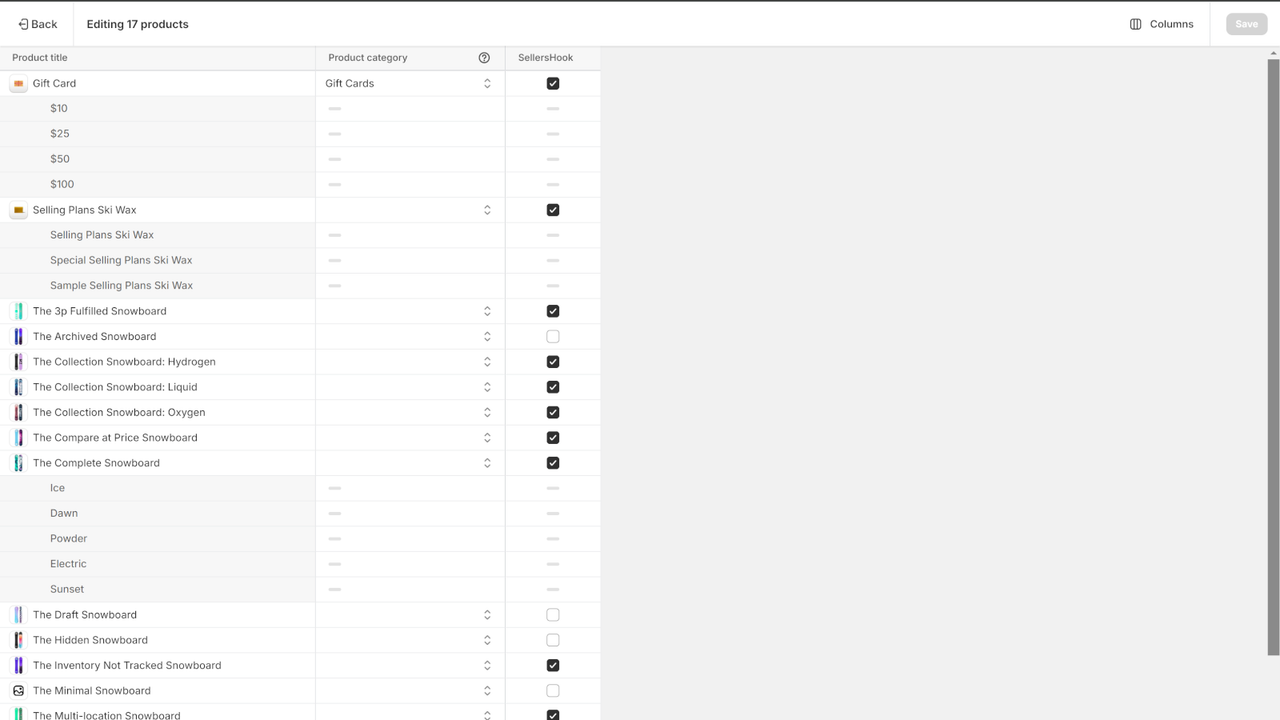Image resolution: width=1280 pixels, height=720 pixels.
Task: Click The 3p Fulfilled Snowboard thumbnail
Action: click(x=18, y=311)
